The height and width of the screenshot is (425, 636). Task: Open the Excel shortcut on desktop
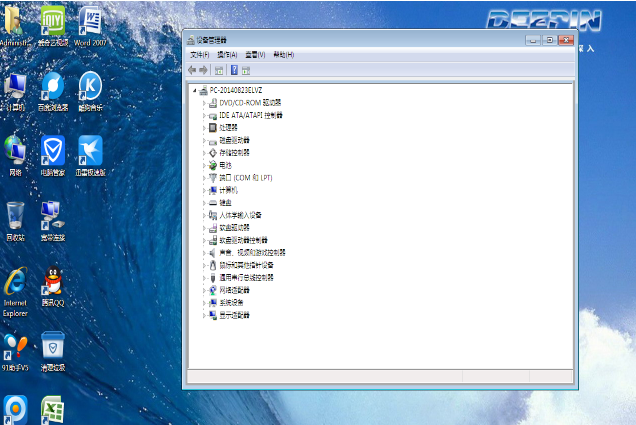click(53, 410)
